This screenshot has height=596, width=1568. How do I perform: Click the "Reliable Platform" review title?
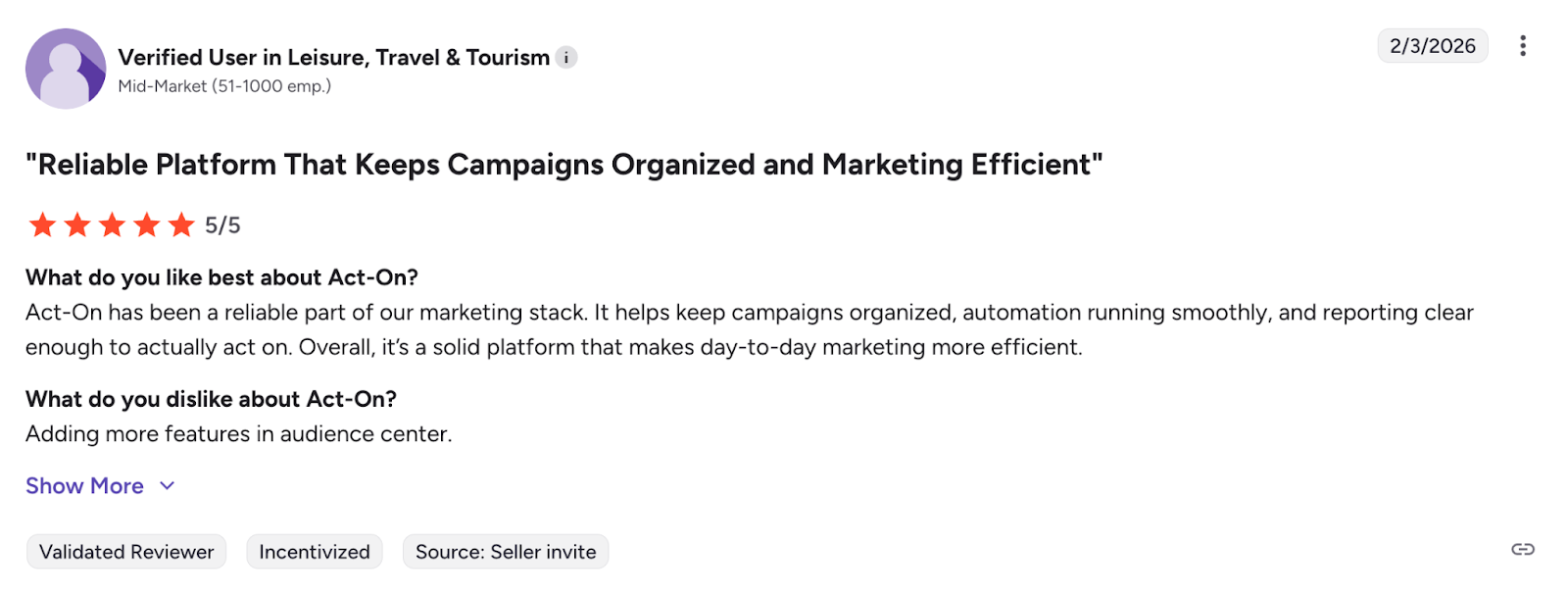pos(564,165)
